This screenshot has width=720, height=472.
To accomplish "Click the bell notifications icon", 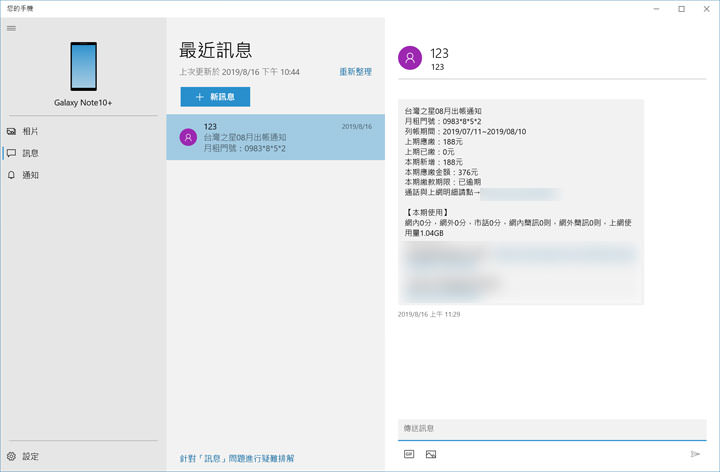I will 11,175.
